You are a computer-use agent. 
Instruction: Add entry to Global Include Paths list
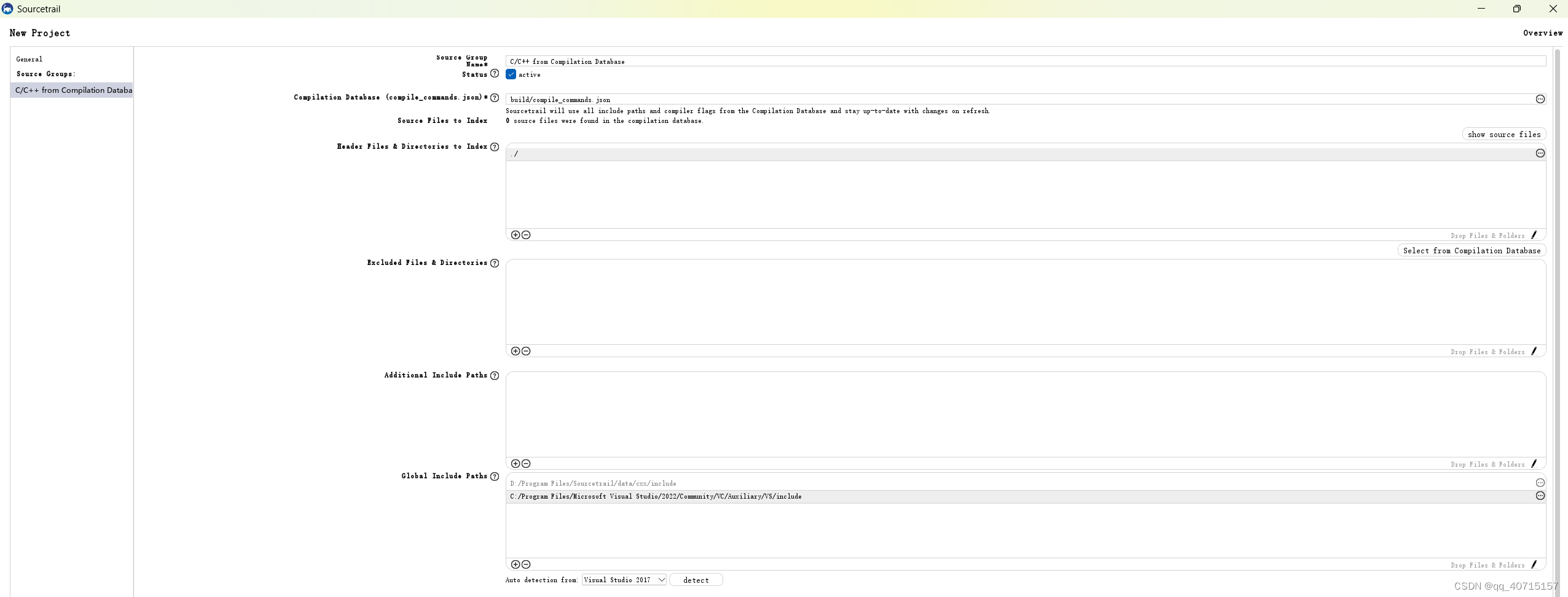coord(515,564)
